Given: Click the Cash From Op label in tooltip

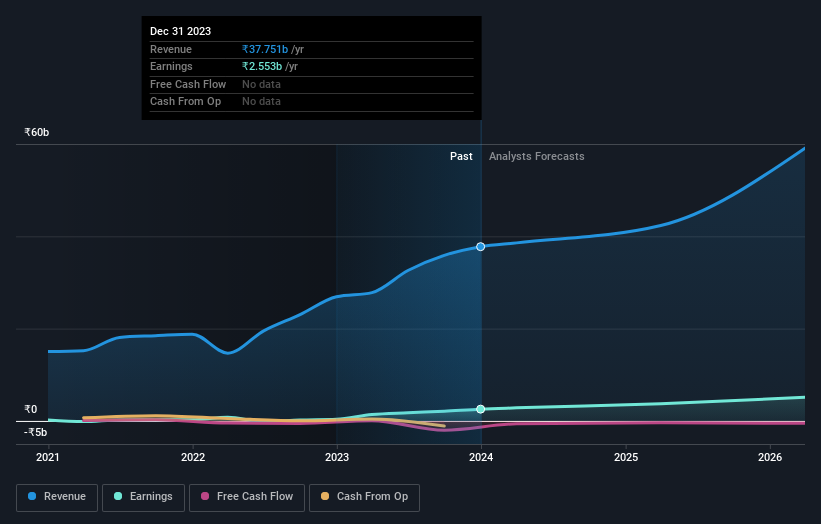Looking at the screenshot, I should click(185, 102).
